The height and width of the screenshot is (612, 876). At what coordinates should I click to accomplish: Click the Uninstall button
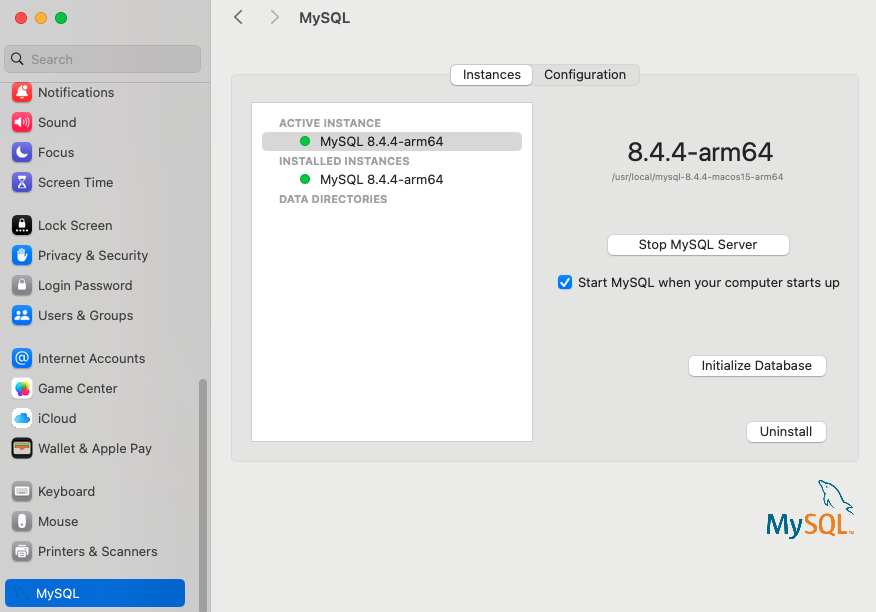(x=786, y=431)
